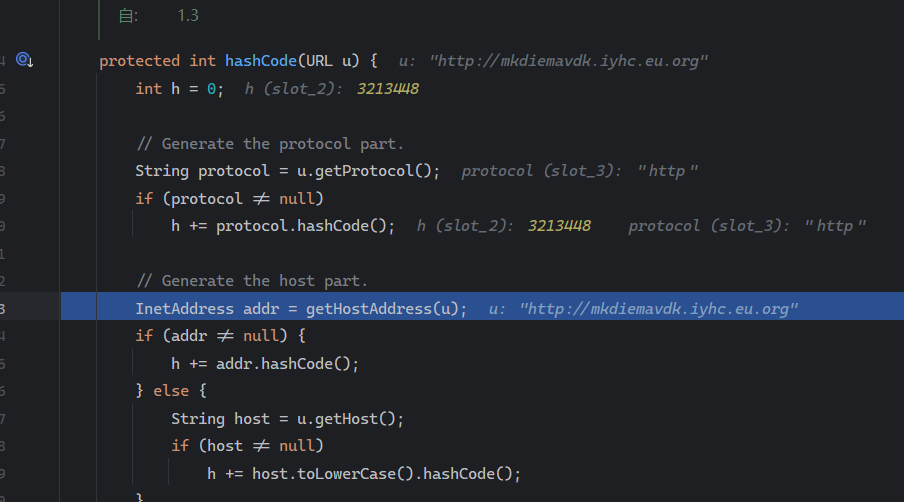Click the if (protocol ≠ null) condition
The image size is (904, 502).
point(229,199)
